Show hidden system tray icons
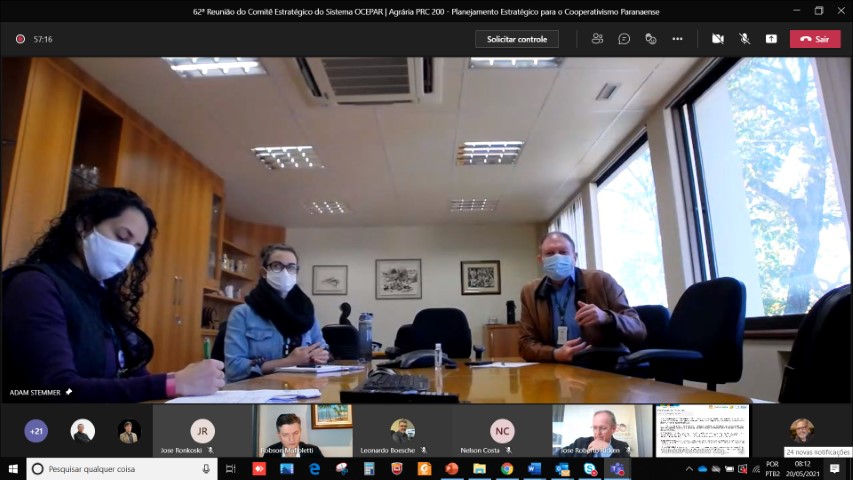The height and width of the screenshot is (480, 853). pyautogui.click(x=689, y=469)
